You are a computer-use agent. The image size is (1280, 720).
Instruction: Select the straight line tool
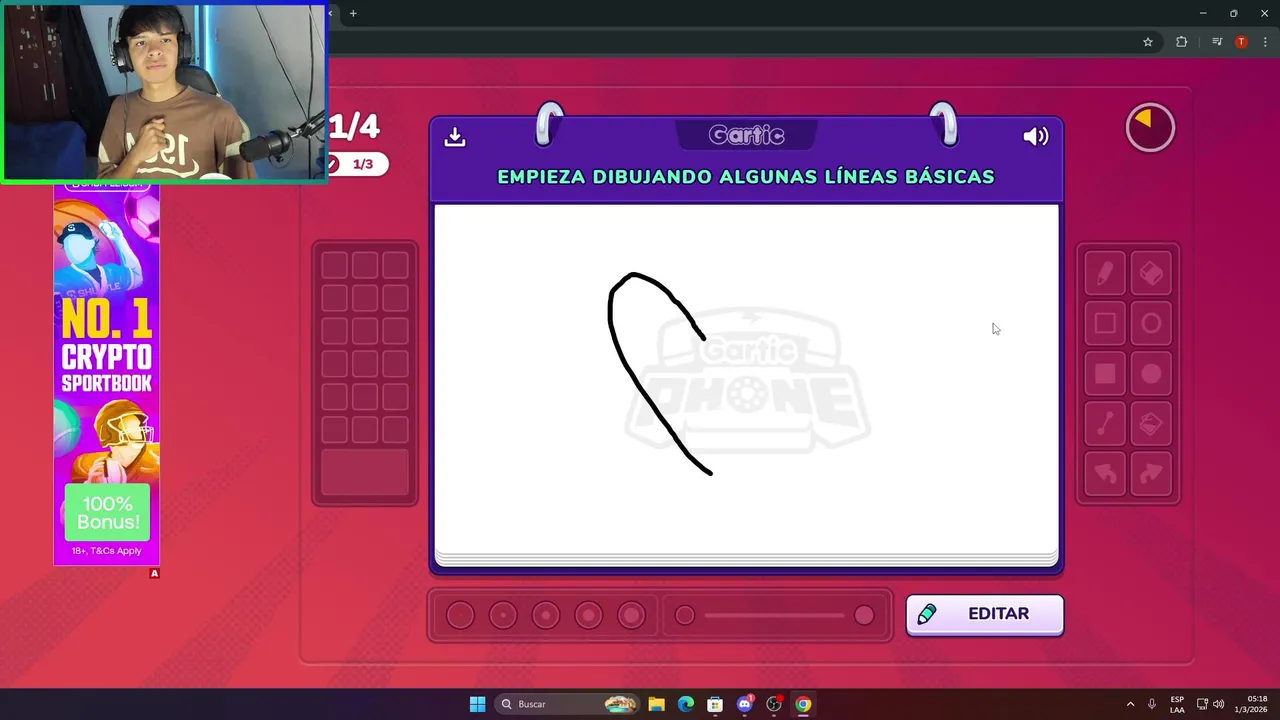1105,424
